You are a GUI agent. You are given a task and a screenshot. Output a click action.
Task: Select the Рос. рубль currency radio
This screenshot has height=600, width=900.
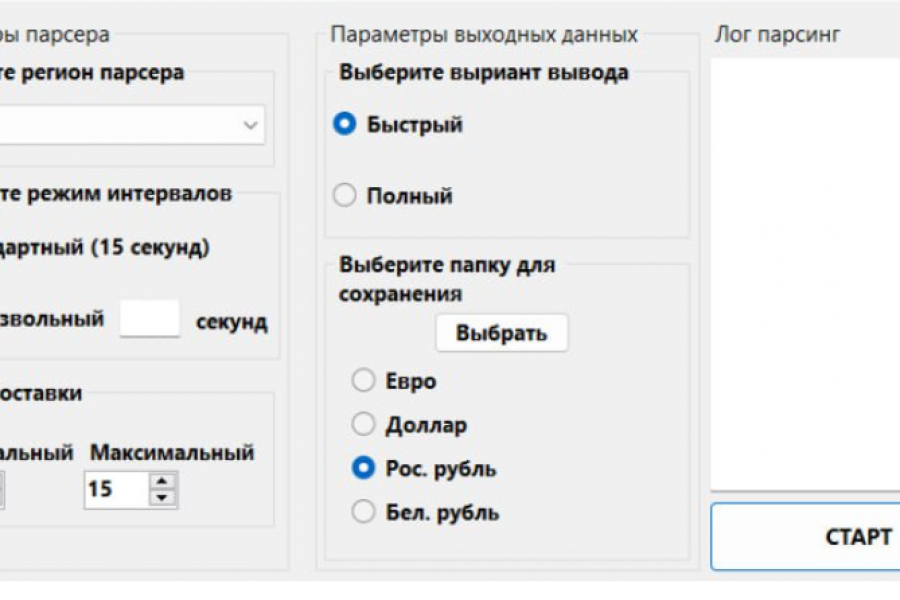coord(363,469)
